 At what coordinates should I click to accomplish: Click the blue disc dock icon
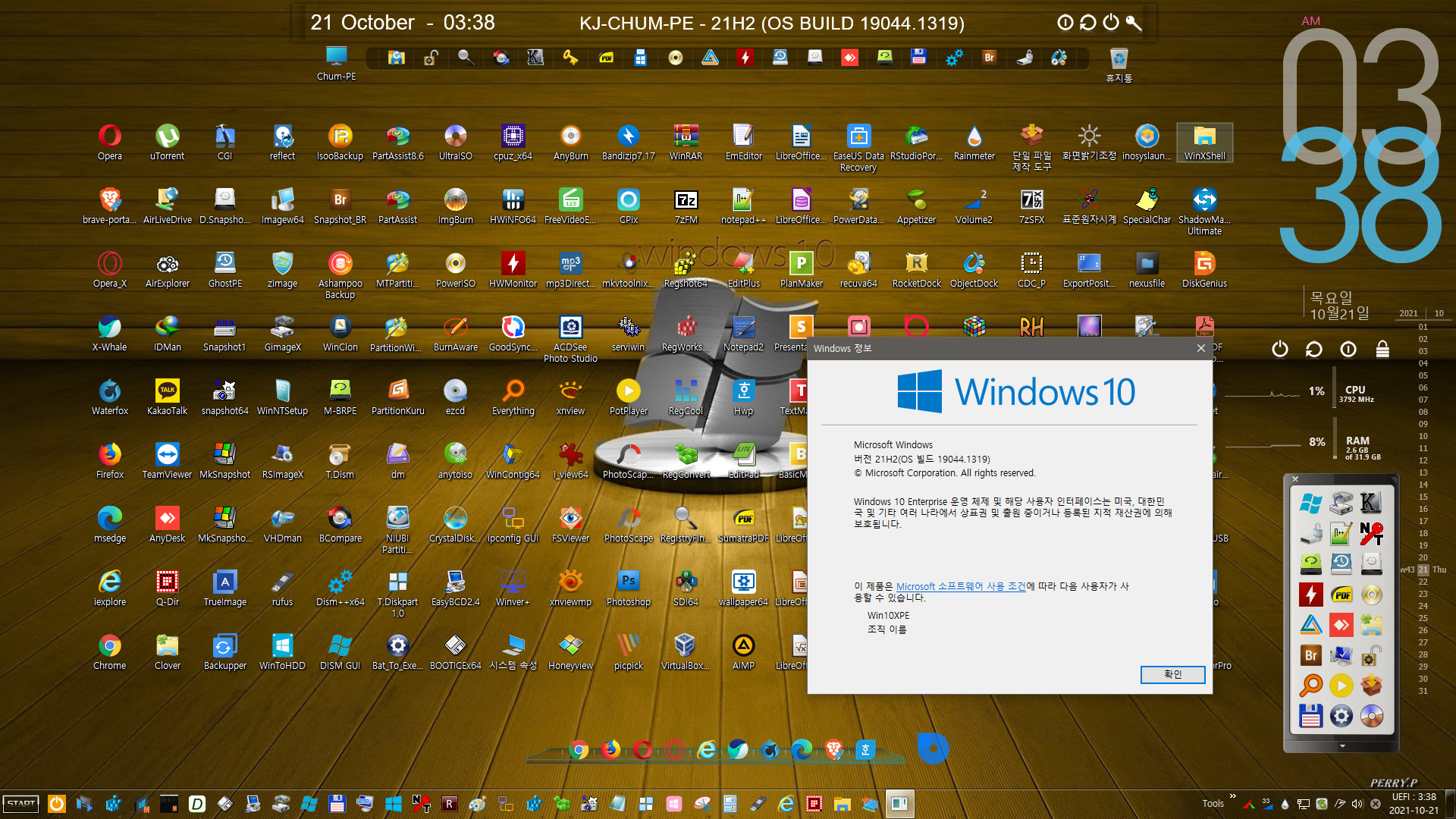[x=933, y=748]
